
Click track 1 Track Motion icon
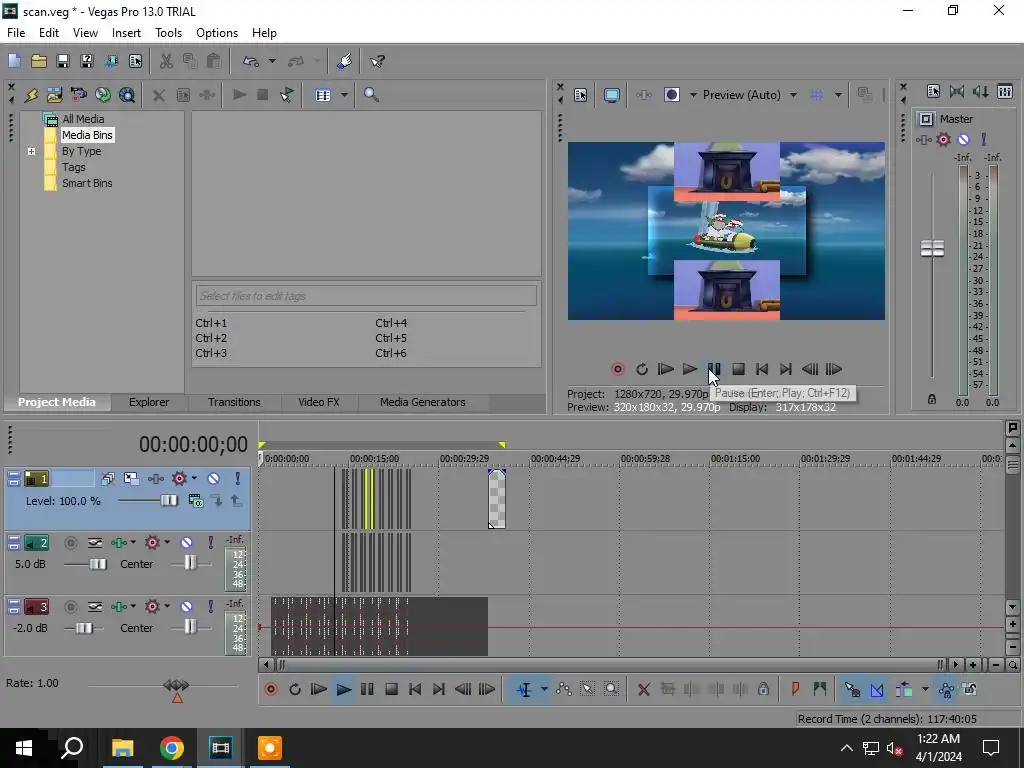point(131,479)
